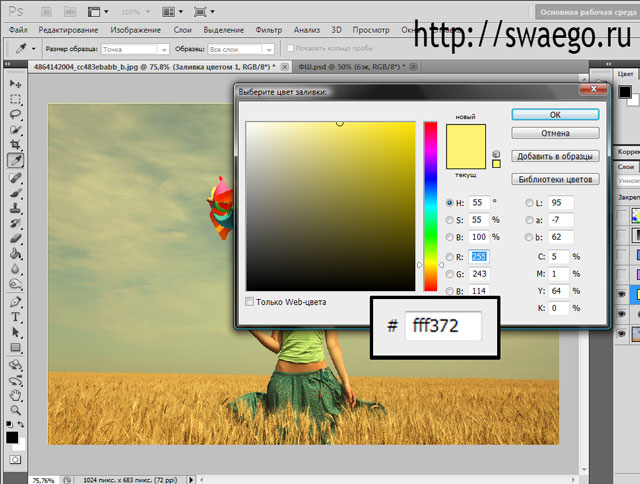Open the Изображение menu

coord(136,30)
